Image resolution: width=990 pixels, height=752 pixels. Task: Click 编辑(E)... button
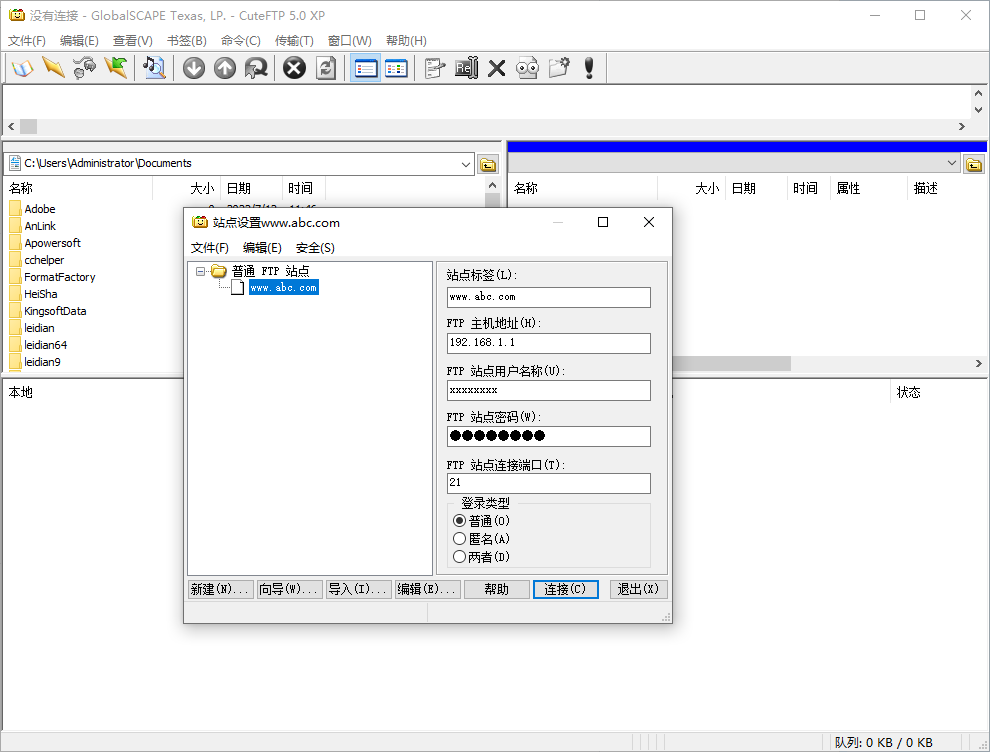click(x=428, y=589)
